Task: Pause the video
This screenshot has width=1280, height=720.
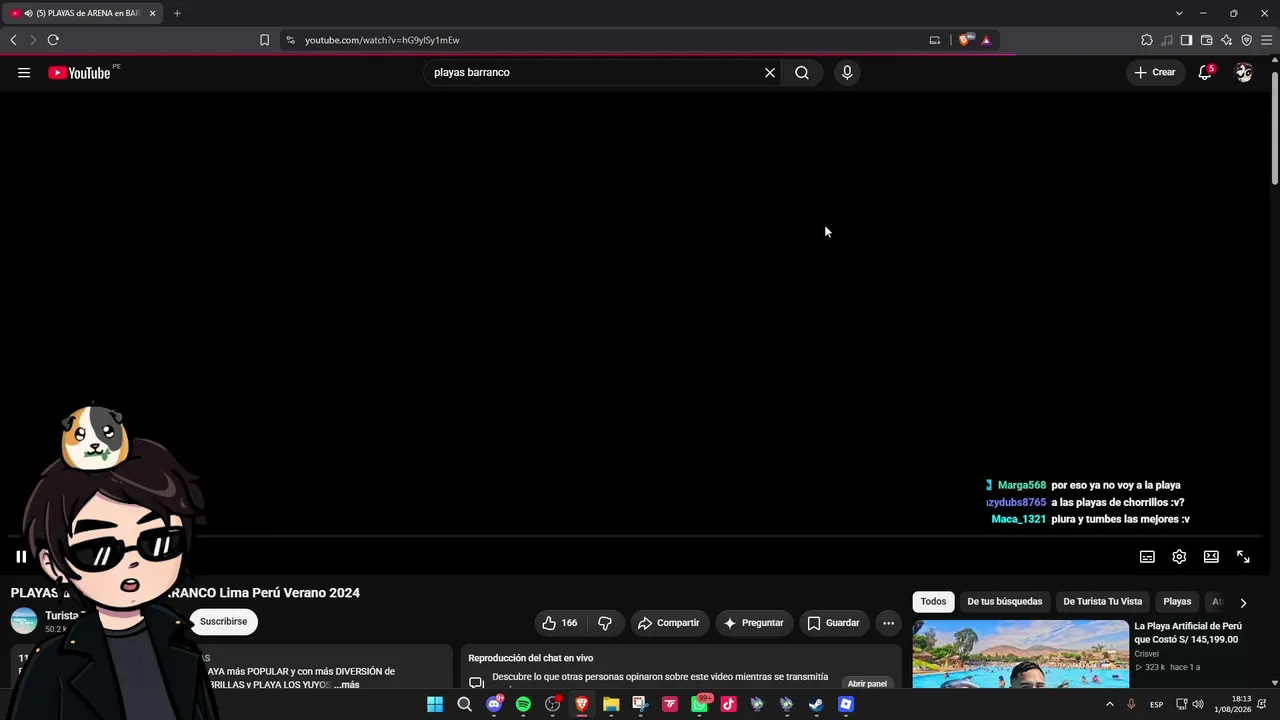Action: (21, 557)
